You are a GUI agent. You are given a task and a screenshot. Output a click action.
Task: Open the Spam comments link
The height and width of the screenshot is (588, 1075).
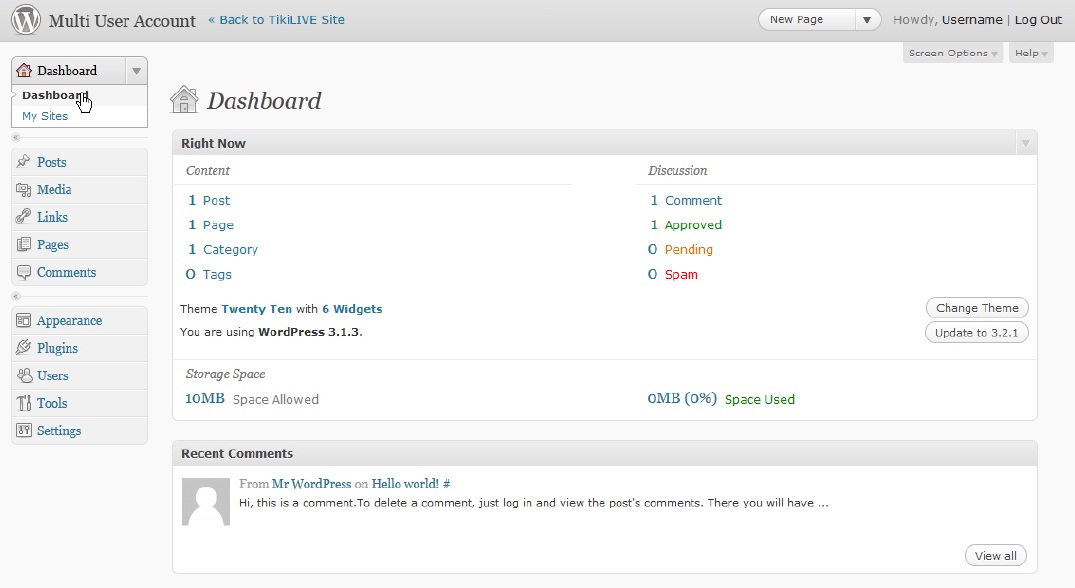[x=681, y=274]
